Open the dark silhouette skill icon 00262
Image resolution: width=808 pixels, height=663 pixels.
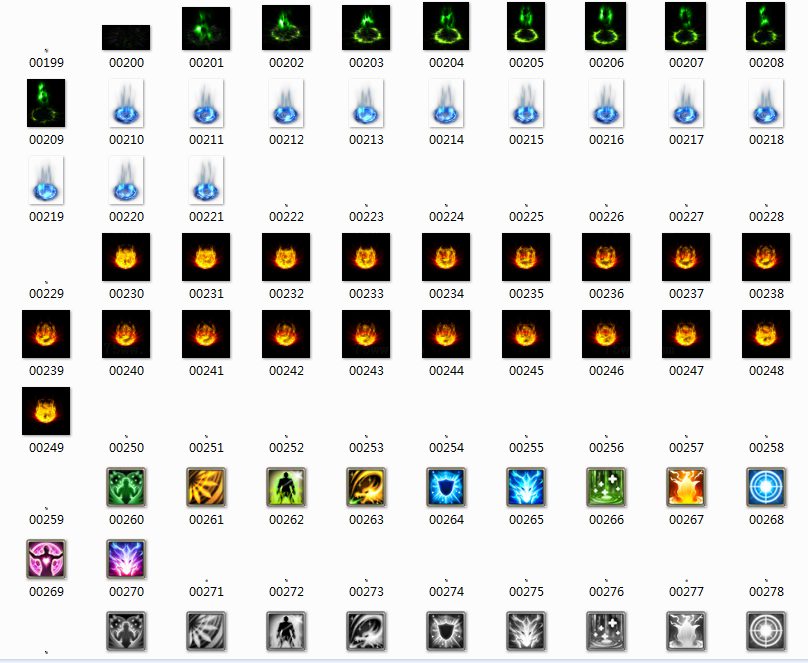[286, 490]
